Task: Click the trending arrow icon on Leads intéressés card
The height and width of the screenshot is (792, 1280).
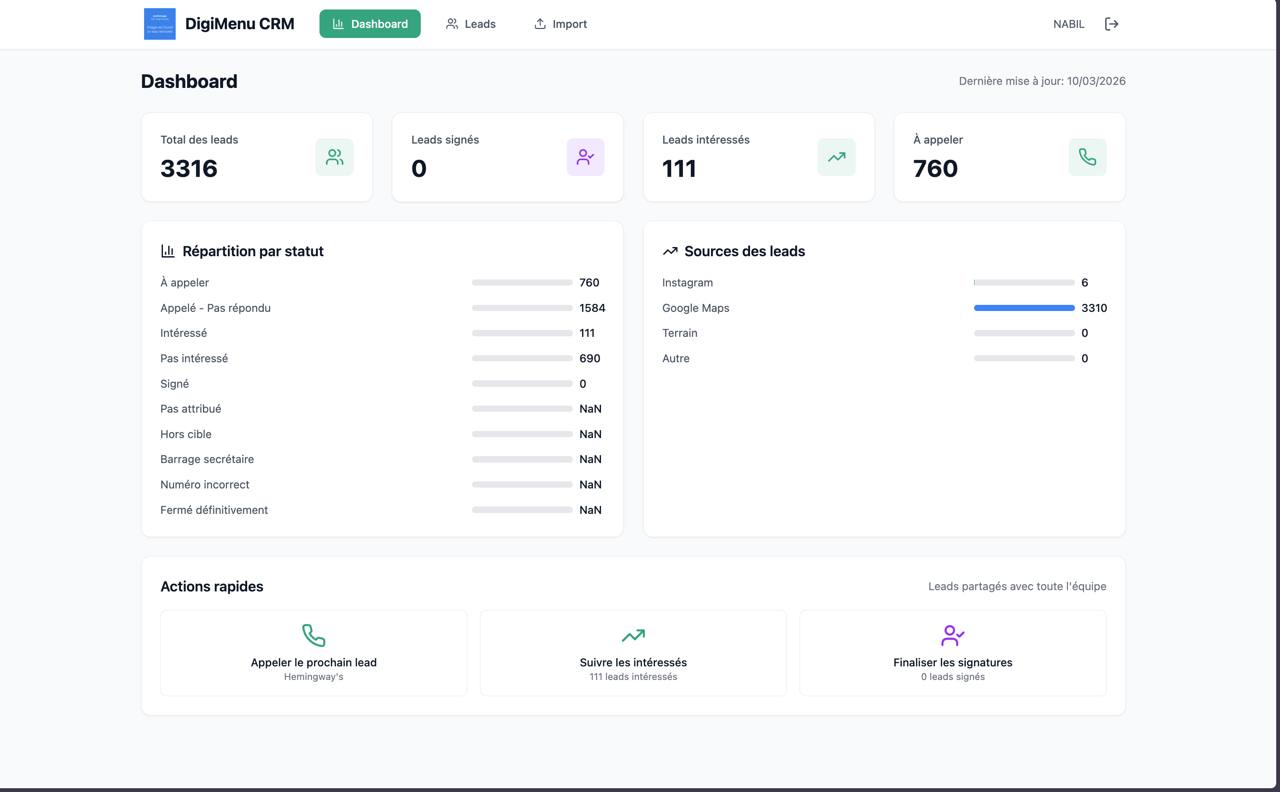Action: (836, 157)
